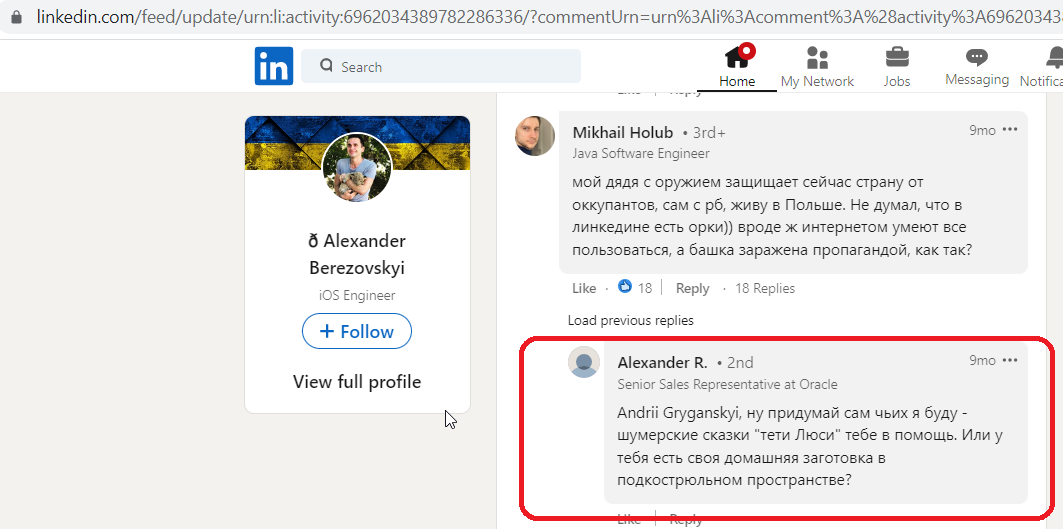Follow Alexander Berezovskyi

pyautogui.click(x=357, y=331)
